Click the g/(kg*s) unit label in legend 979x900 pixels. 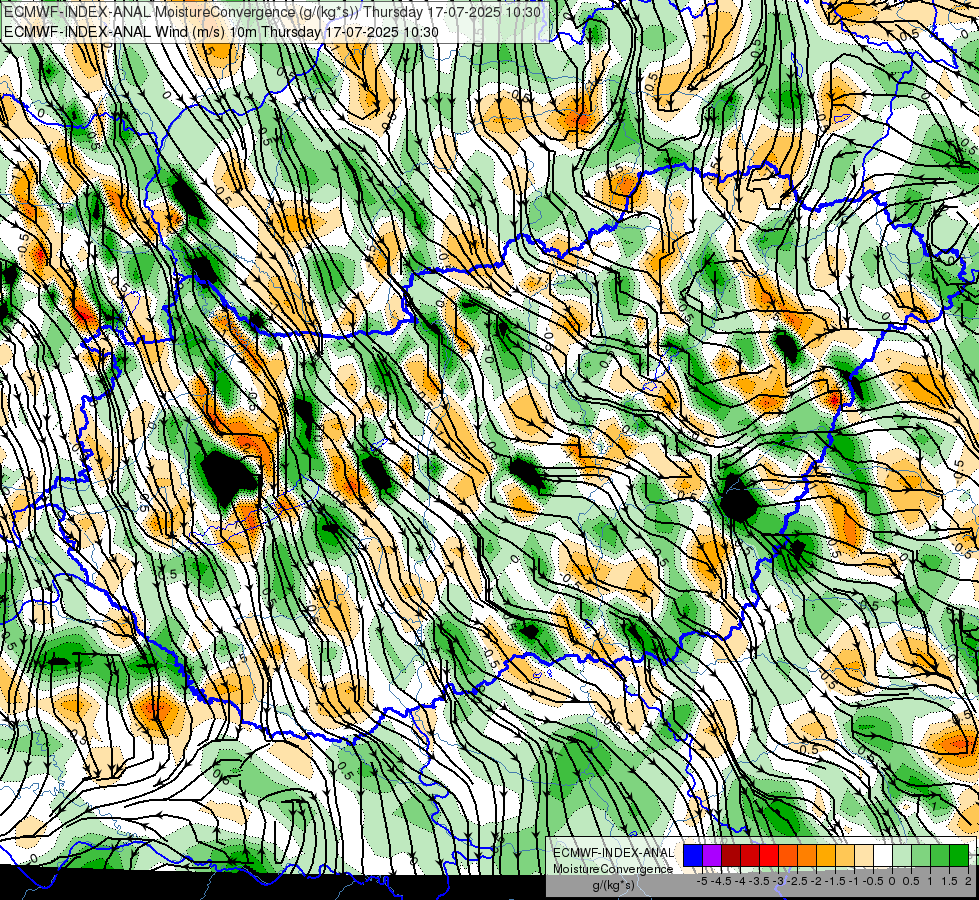point(614,885)
